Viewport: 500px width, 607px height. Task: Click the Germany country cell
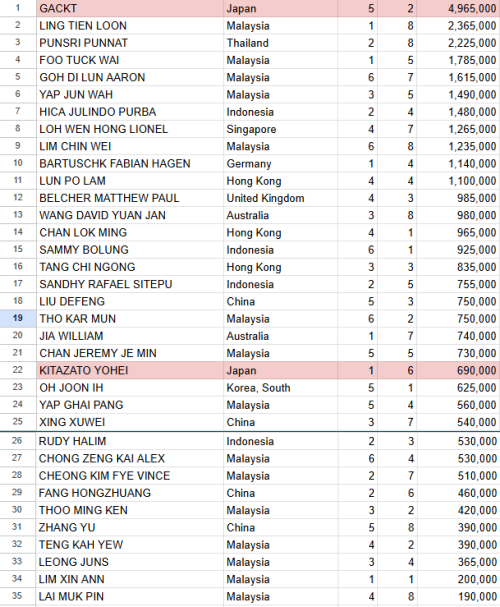281,164
